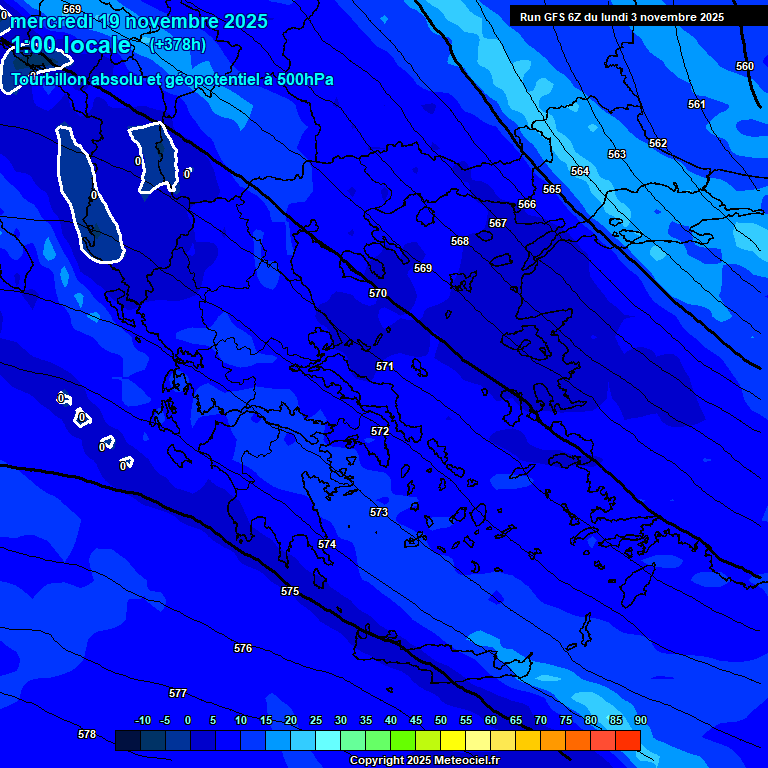Viewport: 768px width, 768px height.
Task: Click the 574 contour label
Action: click(x=327, y=544)
